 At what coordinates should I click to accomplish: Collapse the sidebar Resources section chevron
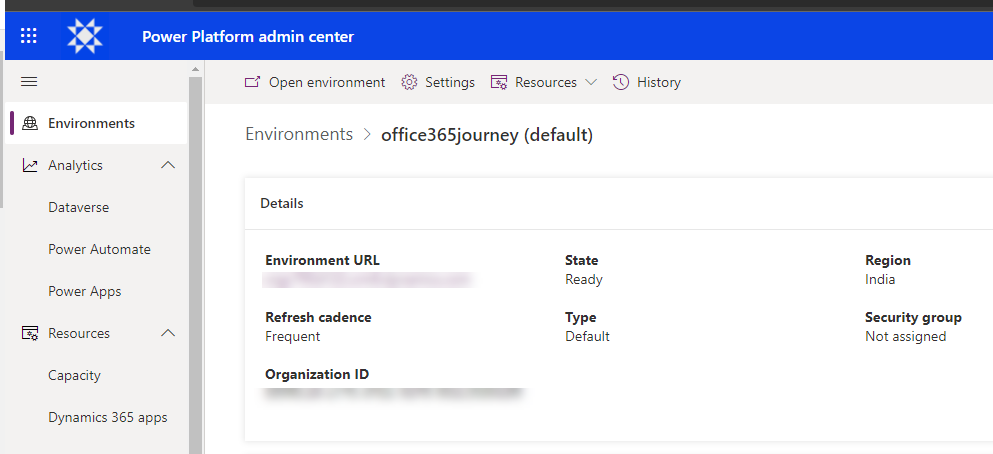click(x=168, y=334)
